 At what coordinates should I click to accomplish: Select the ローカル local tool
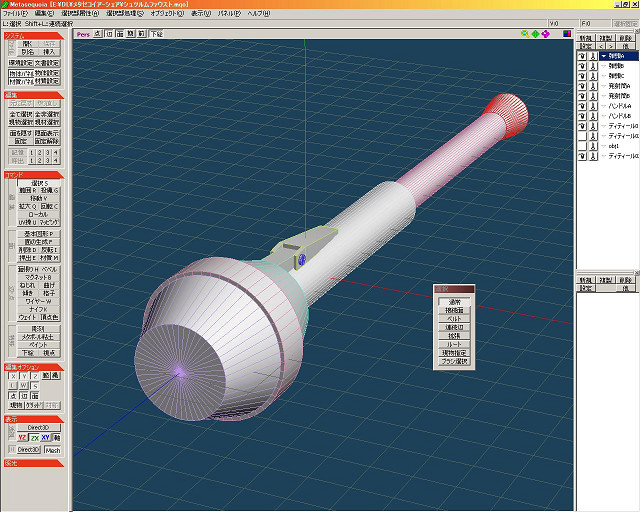click(x=39, y=214)
